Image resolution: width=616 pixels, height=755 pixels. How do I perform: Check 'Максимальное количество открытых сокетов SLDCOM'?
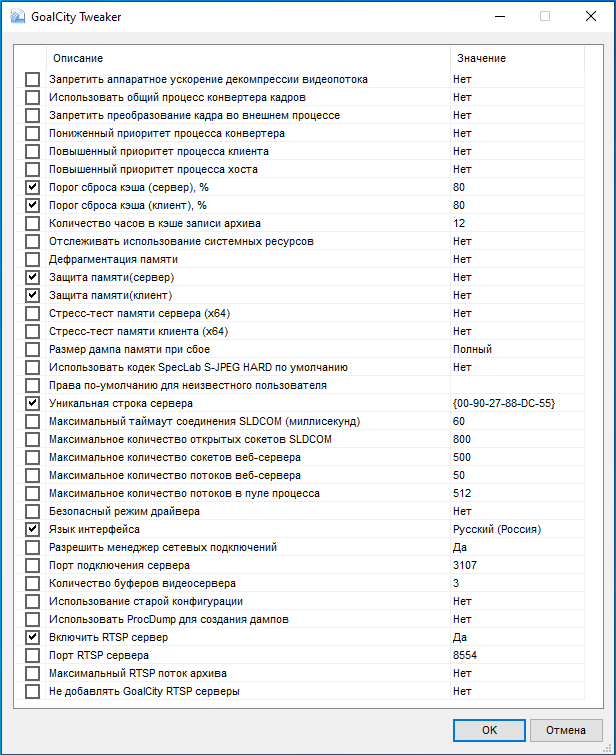coord(32,439)
